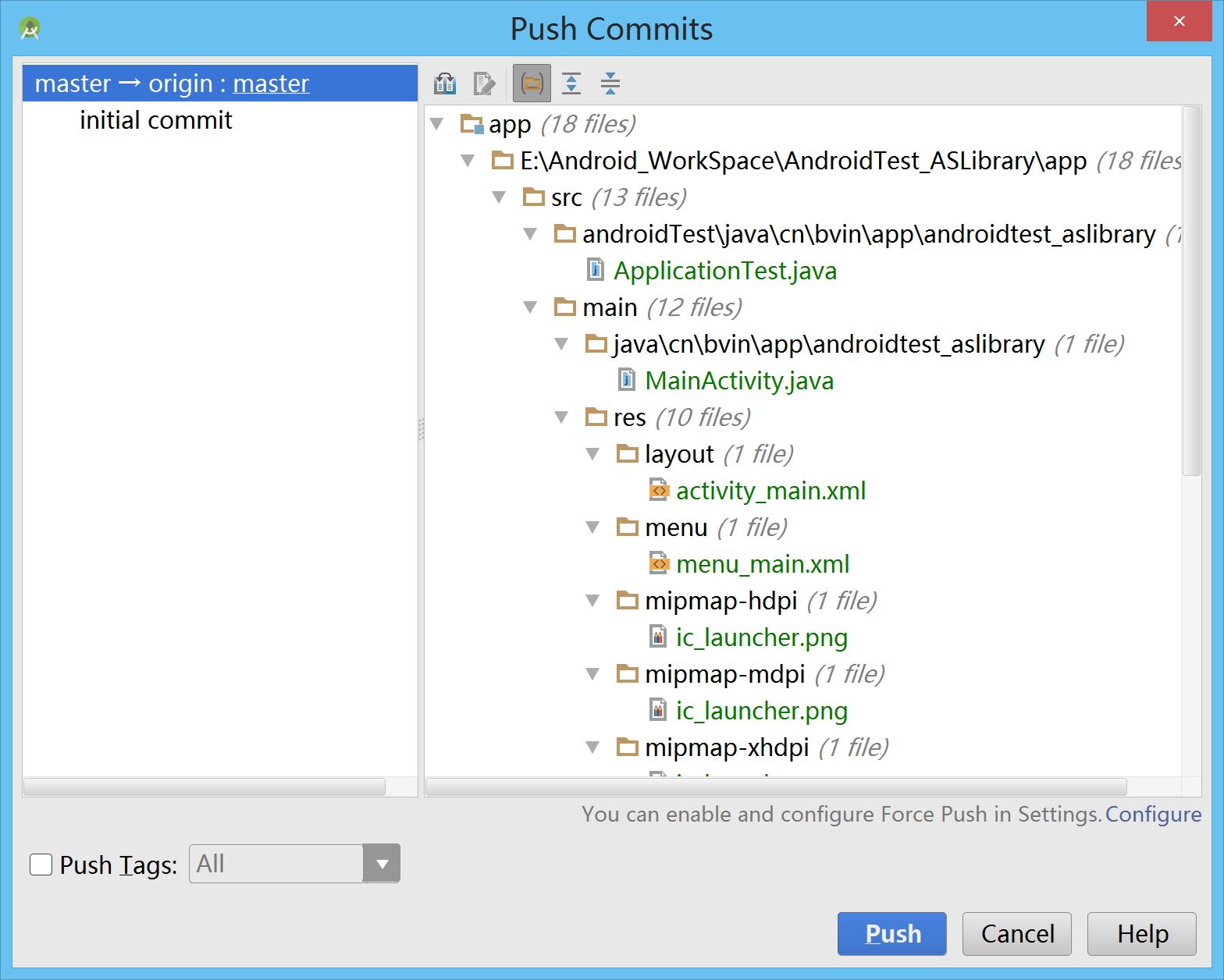1224x980 pixels.
Task: Collapse the src folder node
Action: [x=500, y=197]
